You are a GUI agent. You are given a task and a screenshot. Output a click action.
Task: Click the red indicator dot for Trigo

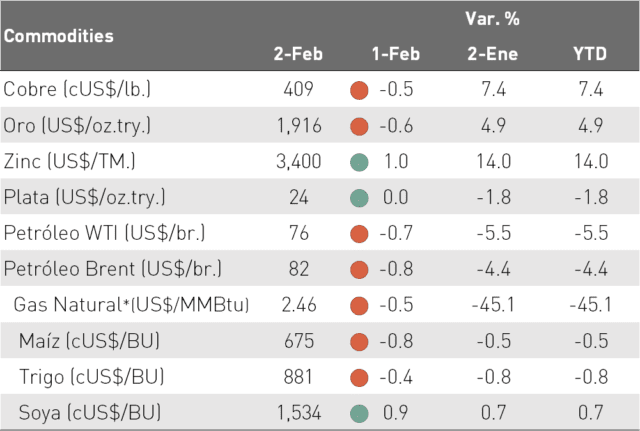point(359,378)
